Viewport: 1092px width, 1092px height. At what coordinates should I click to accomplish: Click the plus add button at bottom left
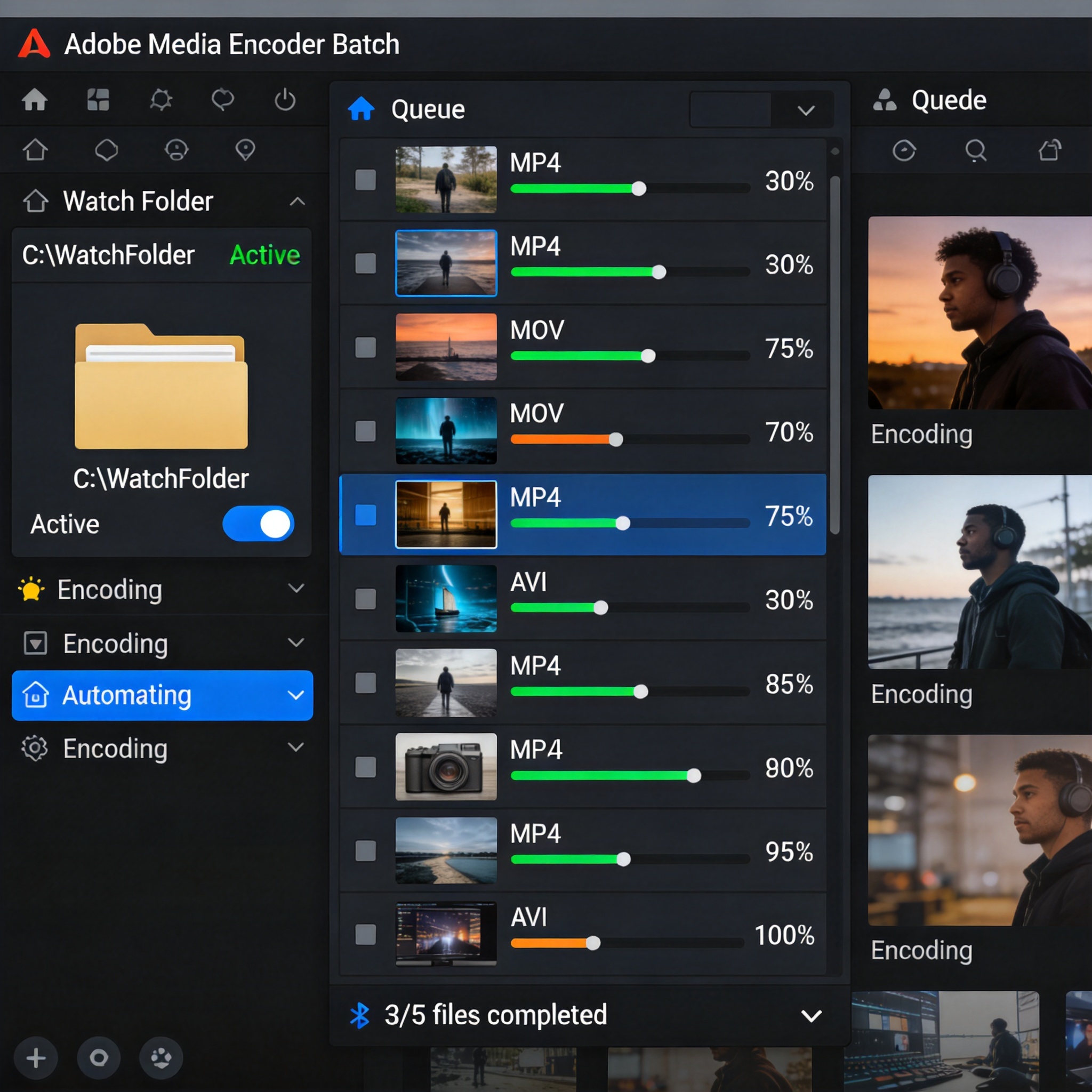coord(36,1058)
